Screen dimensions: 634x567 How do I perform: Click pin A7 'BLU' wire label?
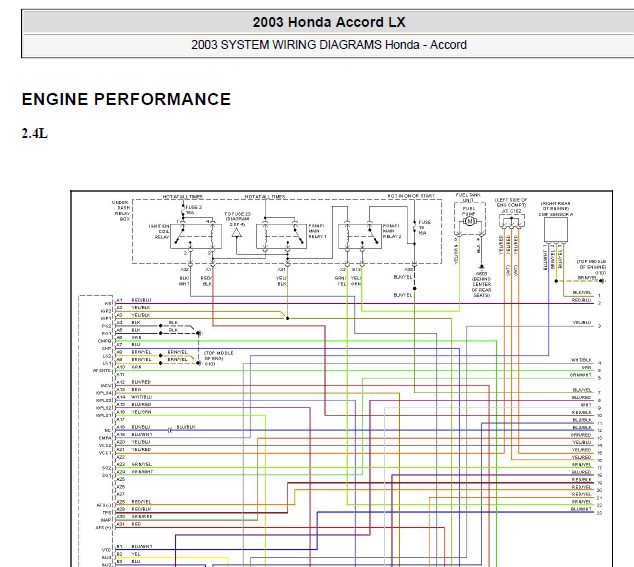pos(136,345)
